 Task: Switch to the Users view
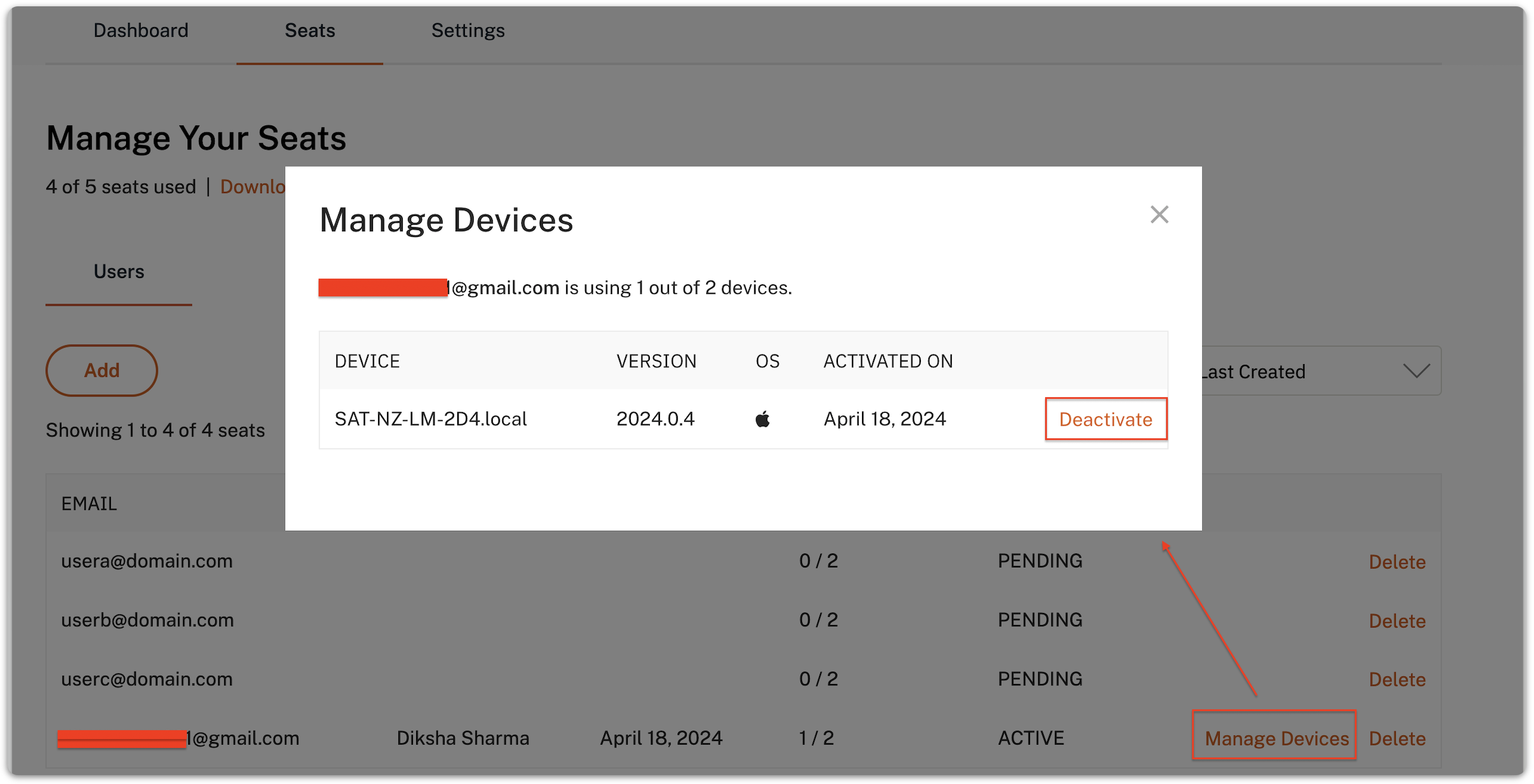point(118,271)
